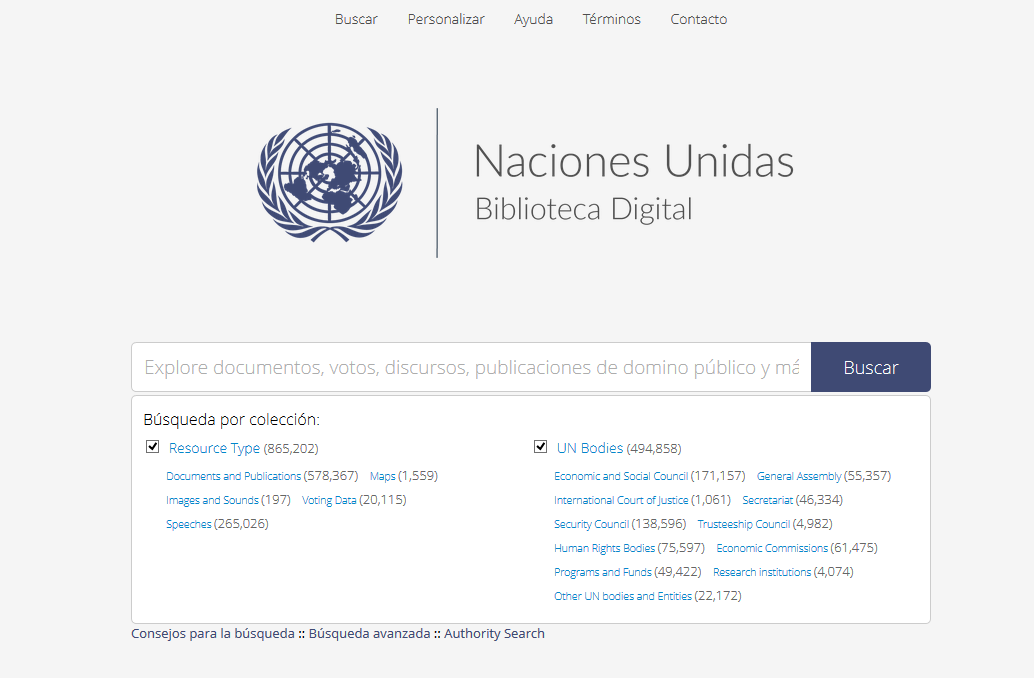Click the Búsqueda por colección heading
Viewport: 1034px width, 678px height.
(x=231, y=419)
